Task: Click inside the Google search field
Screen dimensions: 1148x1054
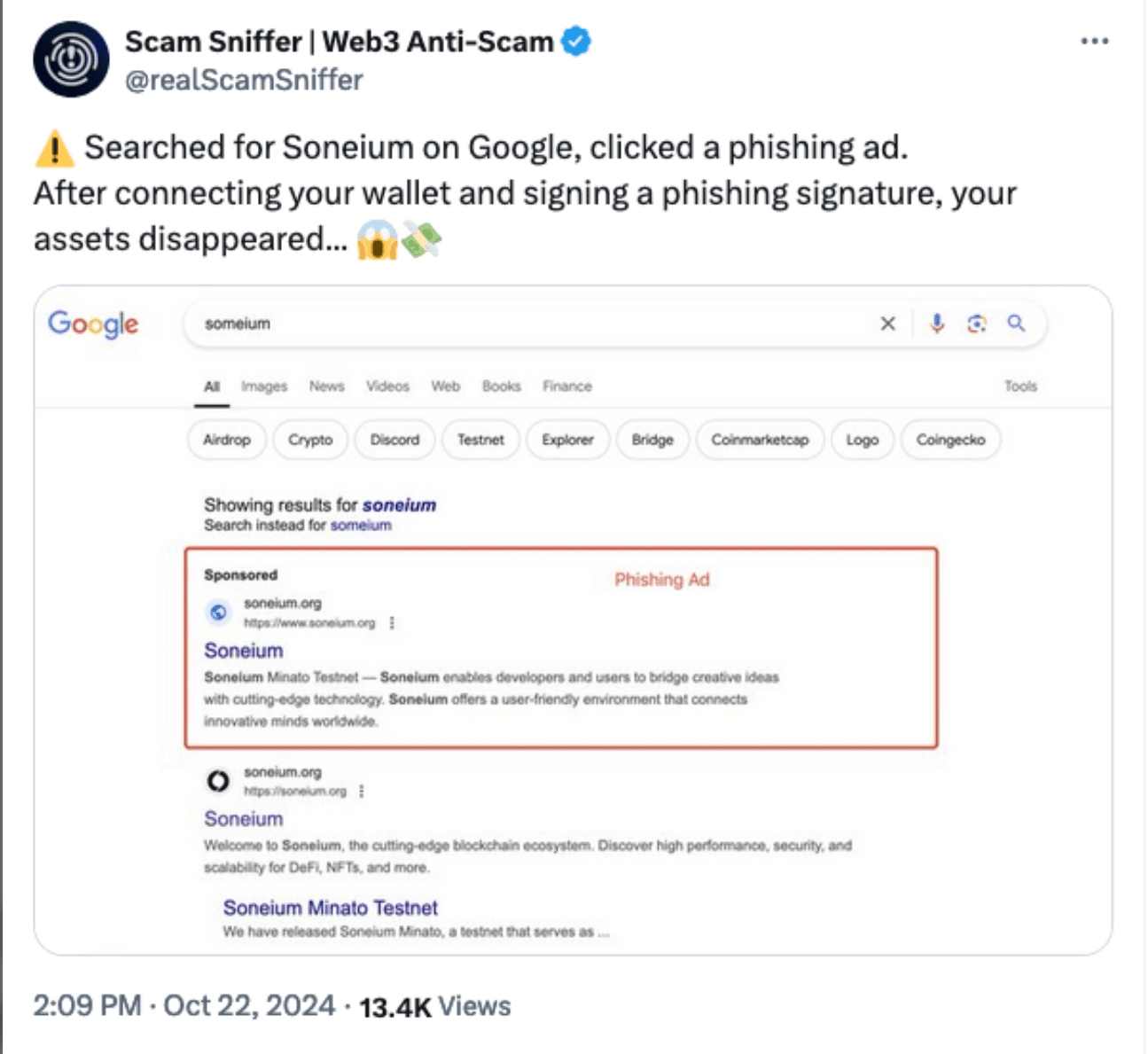Action: click(x=532, y=324)
